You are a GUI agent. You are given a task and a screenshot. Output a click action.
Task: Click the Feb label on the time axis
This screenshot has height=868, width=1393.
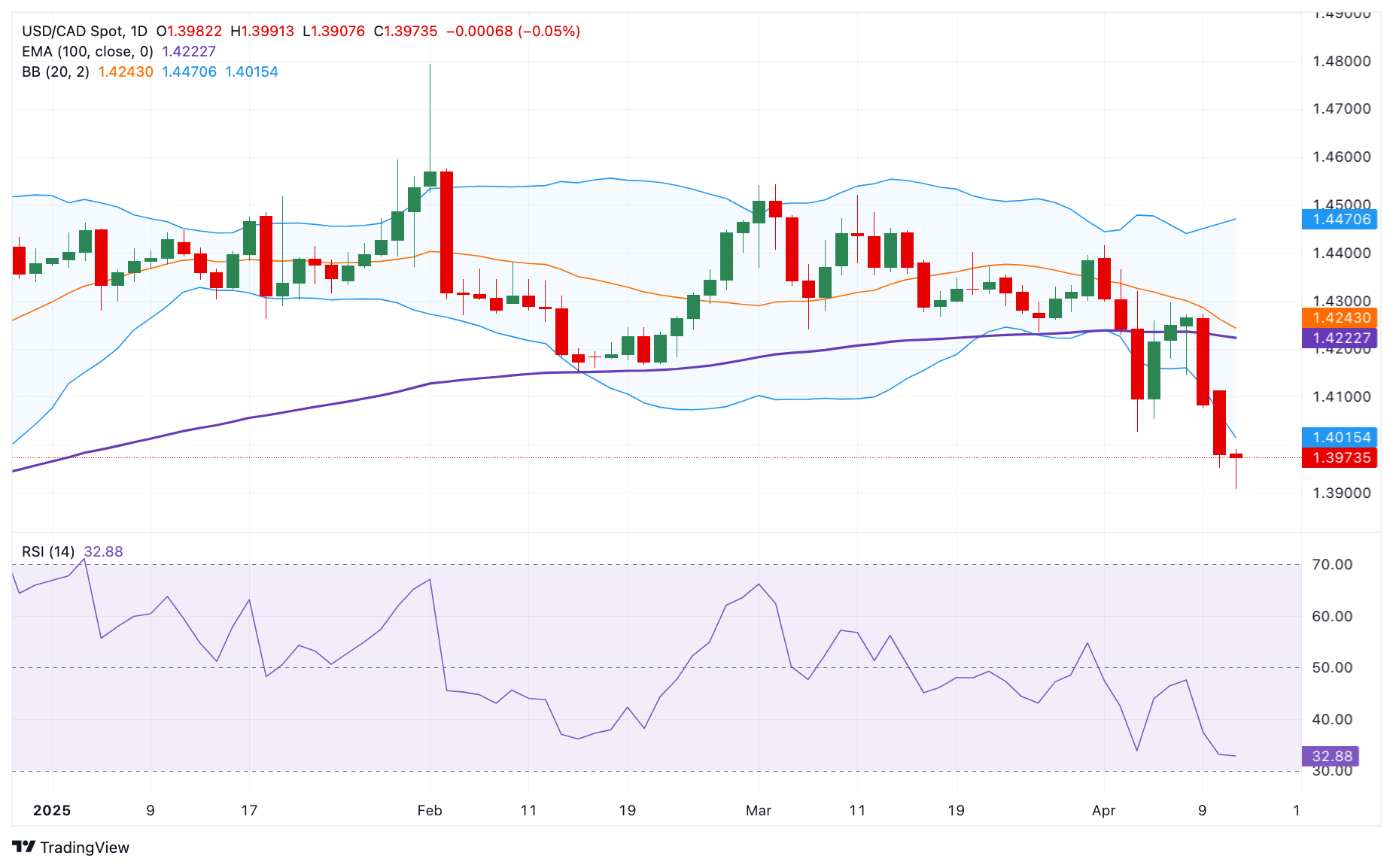click(x=430, y=811)
